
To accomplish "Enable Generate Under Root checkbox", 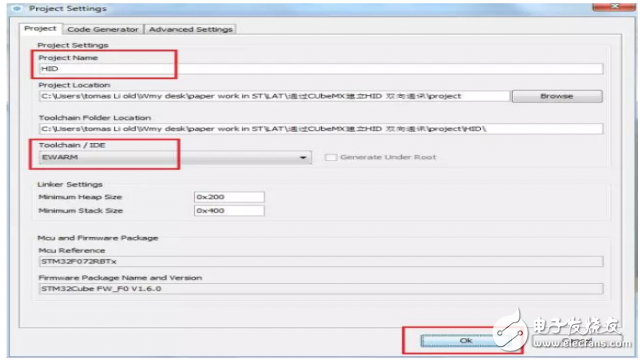I will tap(331, 157).
